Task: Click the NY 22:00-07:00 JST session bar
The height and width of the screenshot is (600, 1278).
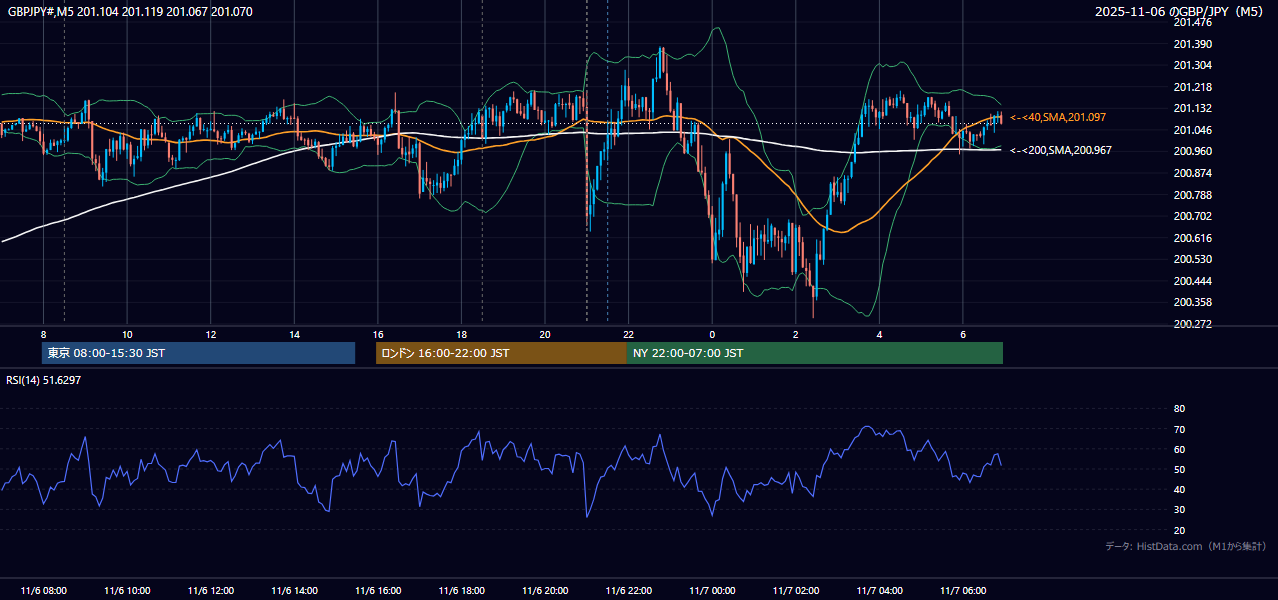Action: pos(815,353)
